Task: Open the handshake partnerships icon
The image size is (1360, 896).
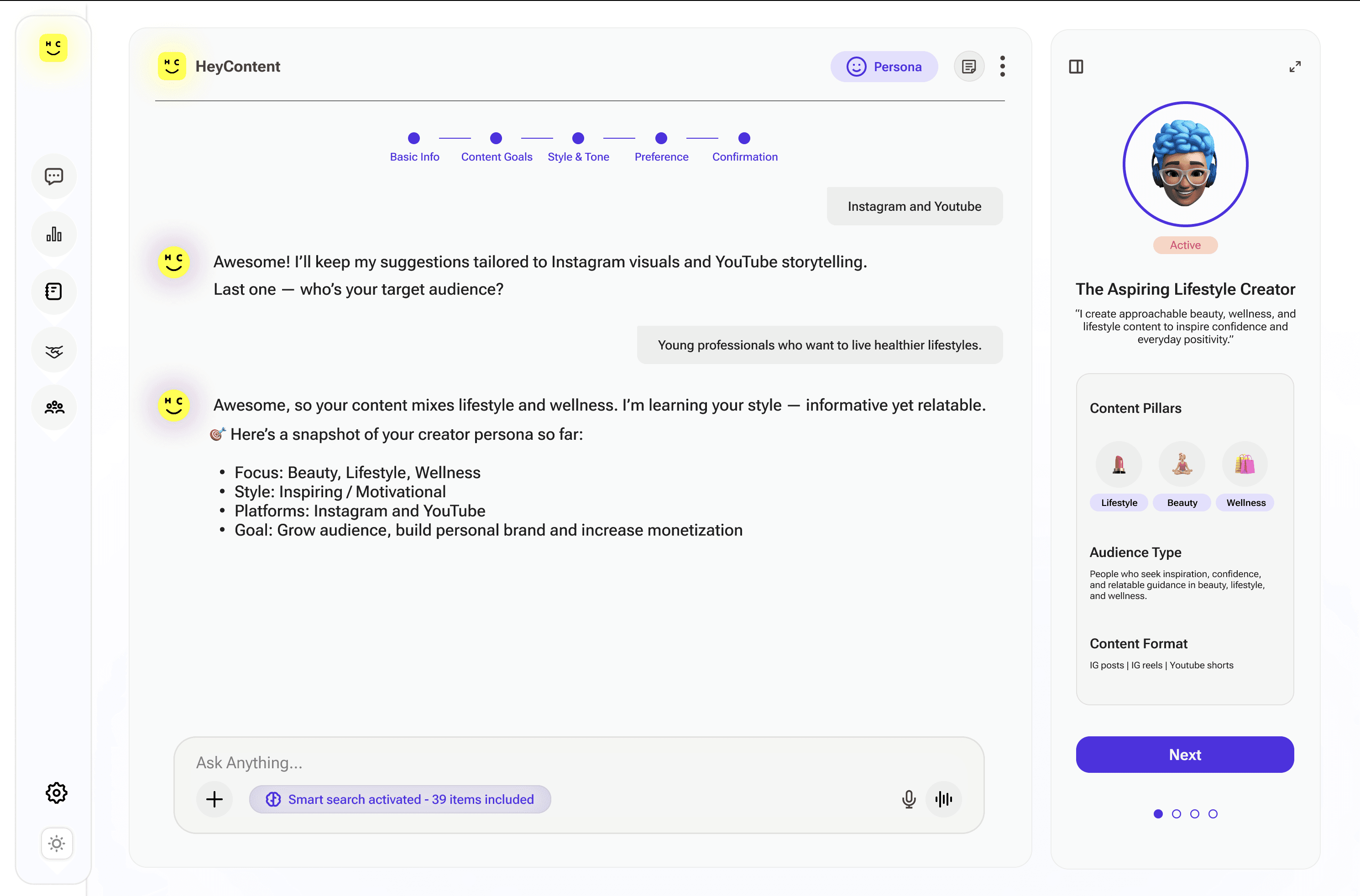Action: coord(54,351)
